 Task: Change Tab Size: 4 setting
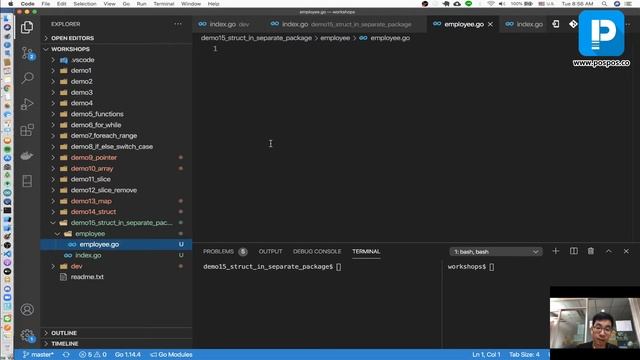[x=524, y=354]
